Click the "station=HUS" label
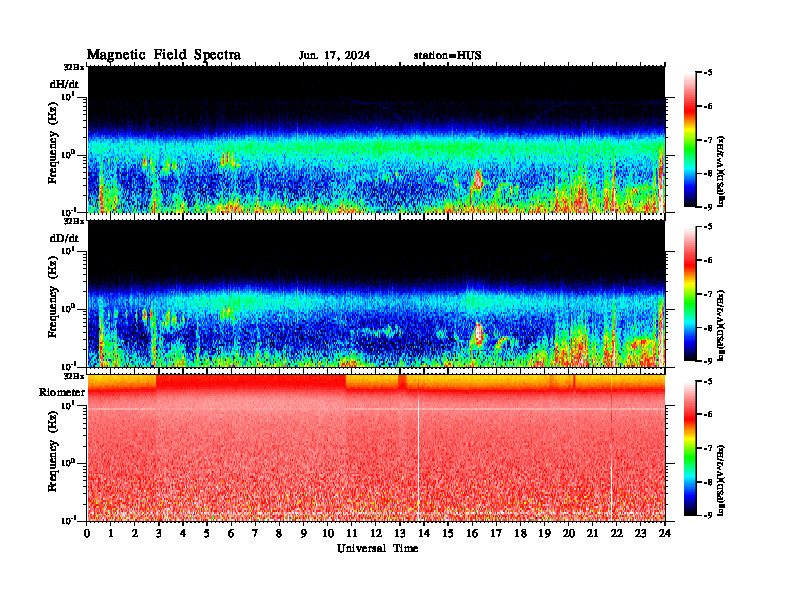The width and height of the screenshot is (792, 612). [x=447, y=56]
